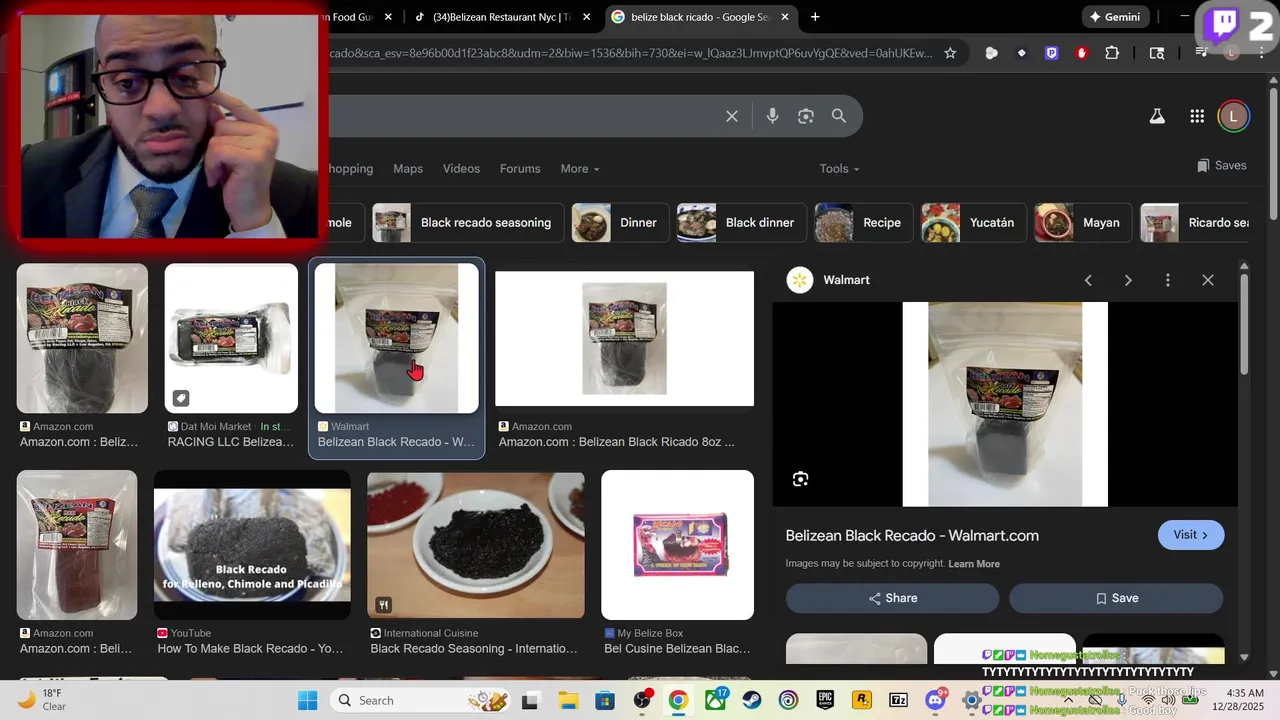The width and height of the screenshot is (1280, 720).
Task: Open a new browser tab
Action: click(815, 17)
